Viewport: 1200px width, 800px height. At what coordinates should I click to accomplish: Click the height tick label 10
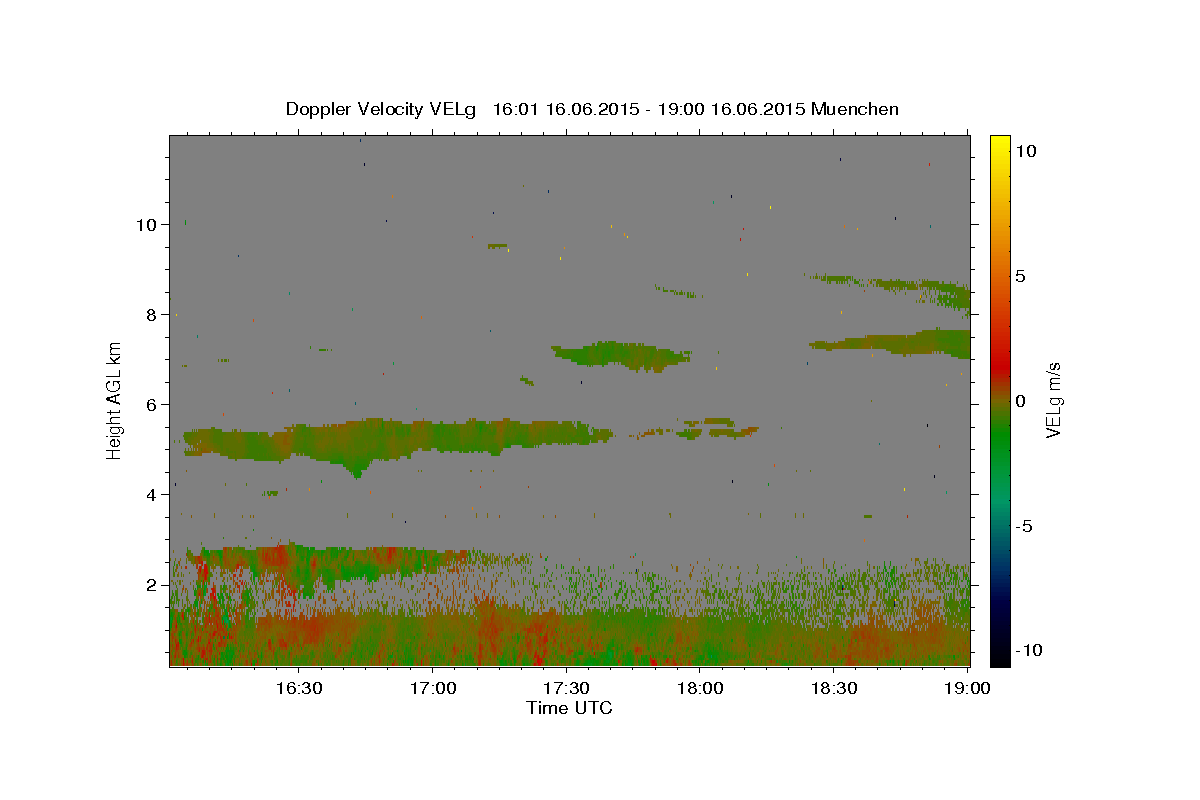[x=147, y=225]
